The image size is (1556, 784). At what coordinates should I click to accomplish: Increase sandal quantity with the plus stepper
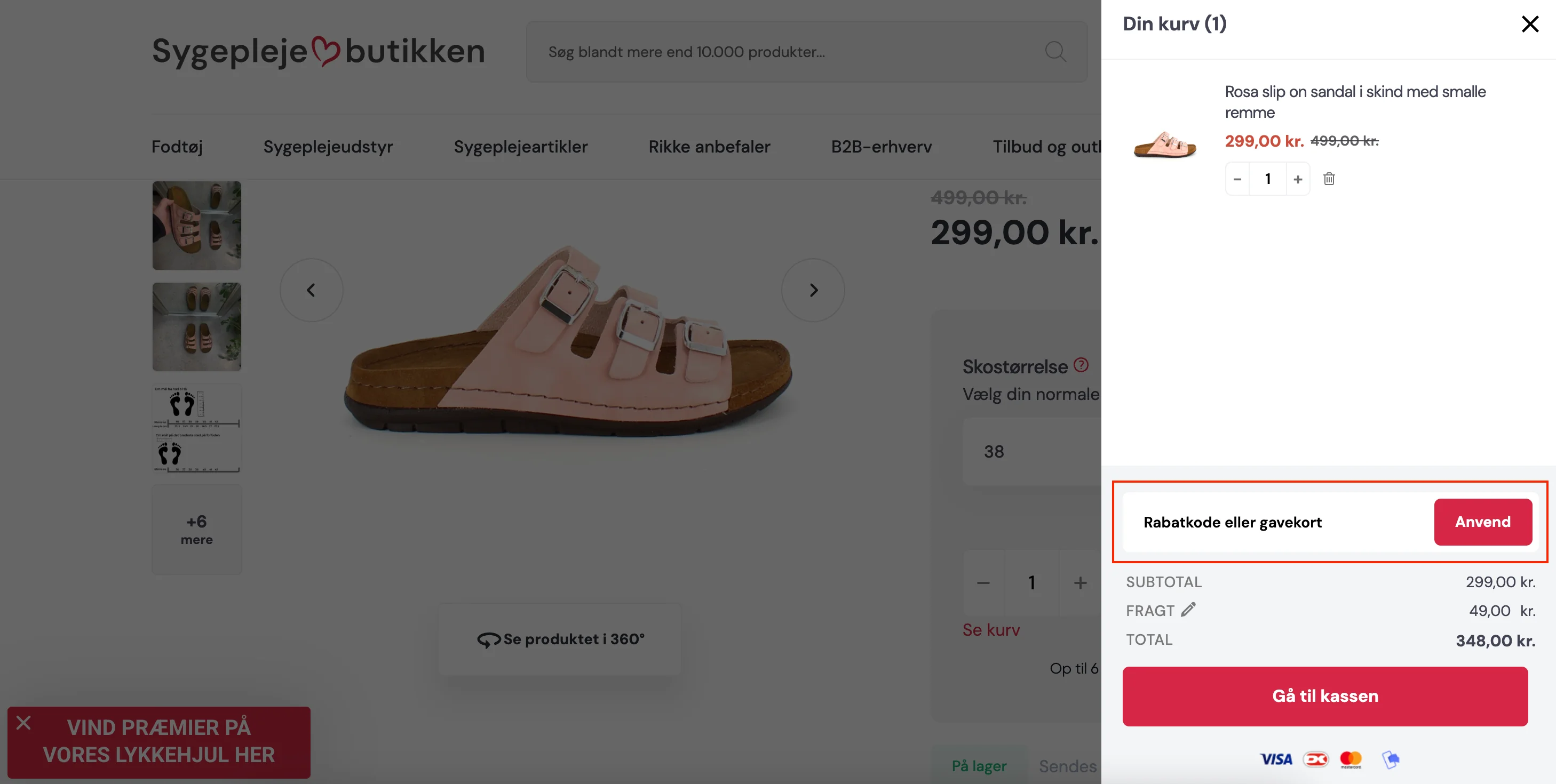coord(1298,179)
